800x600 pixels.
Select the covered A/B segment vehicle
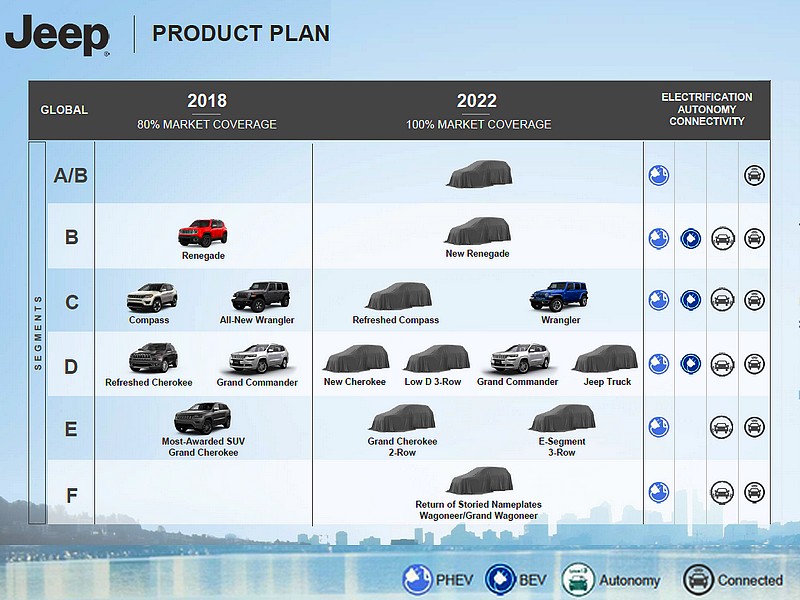[479, 174]
